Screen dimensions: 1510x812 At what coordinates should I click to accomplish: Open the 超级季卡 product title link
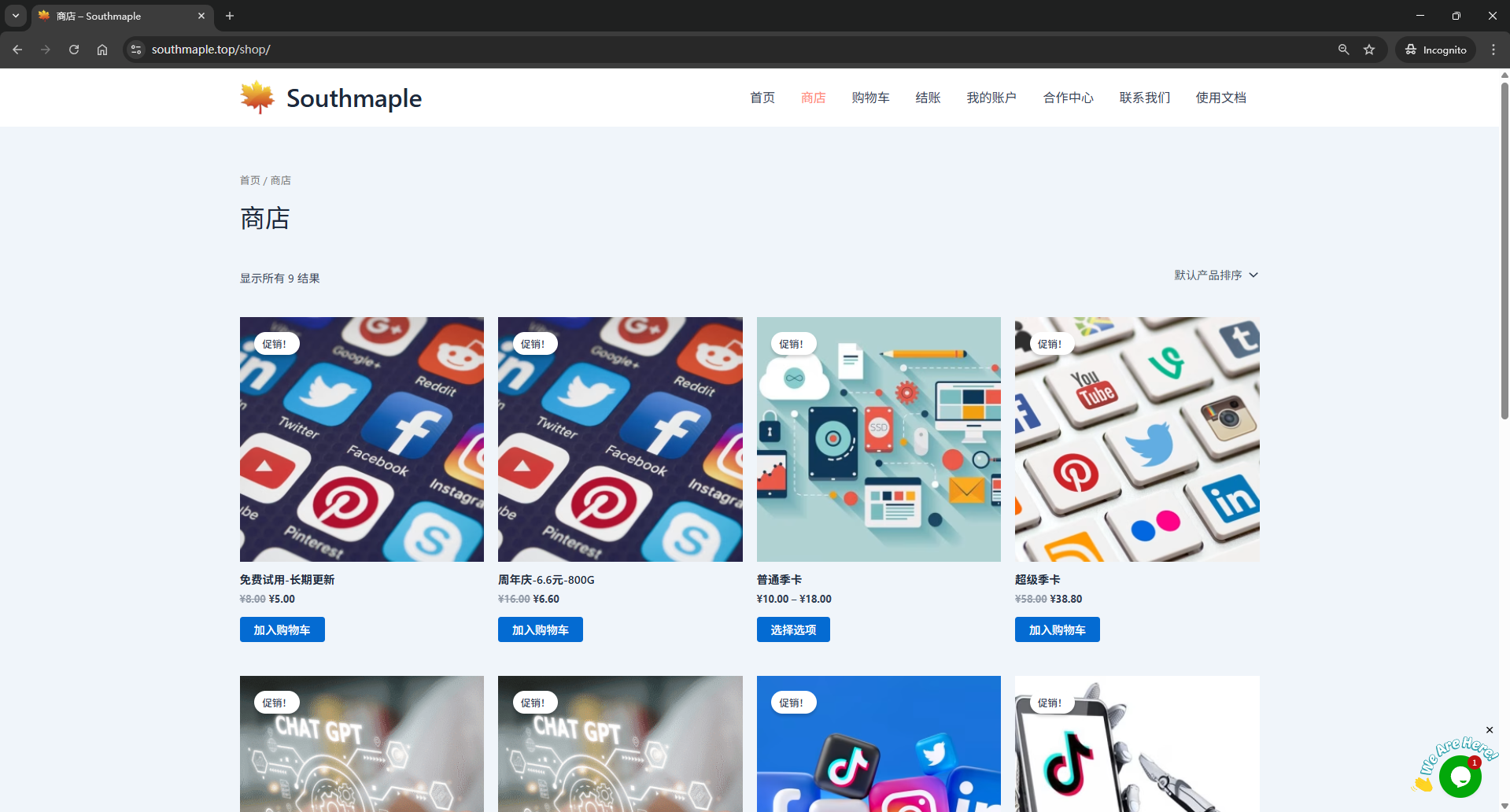tap(1038, 580)
